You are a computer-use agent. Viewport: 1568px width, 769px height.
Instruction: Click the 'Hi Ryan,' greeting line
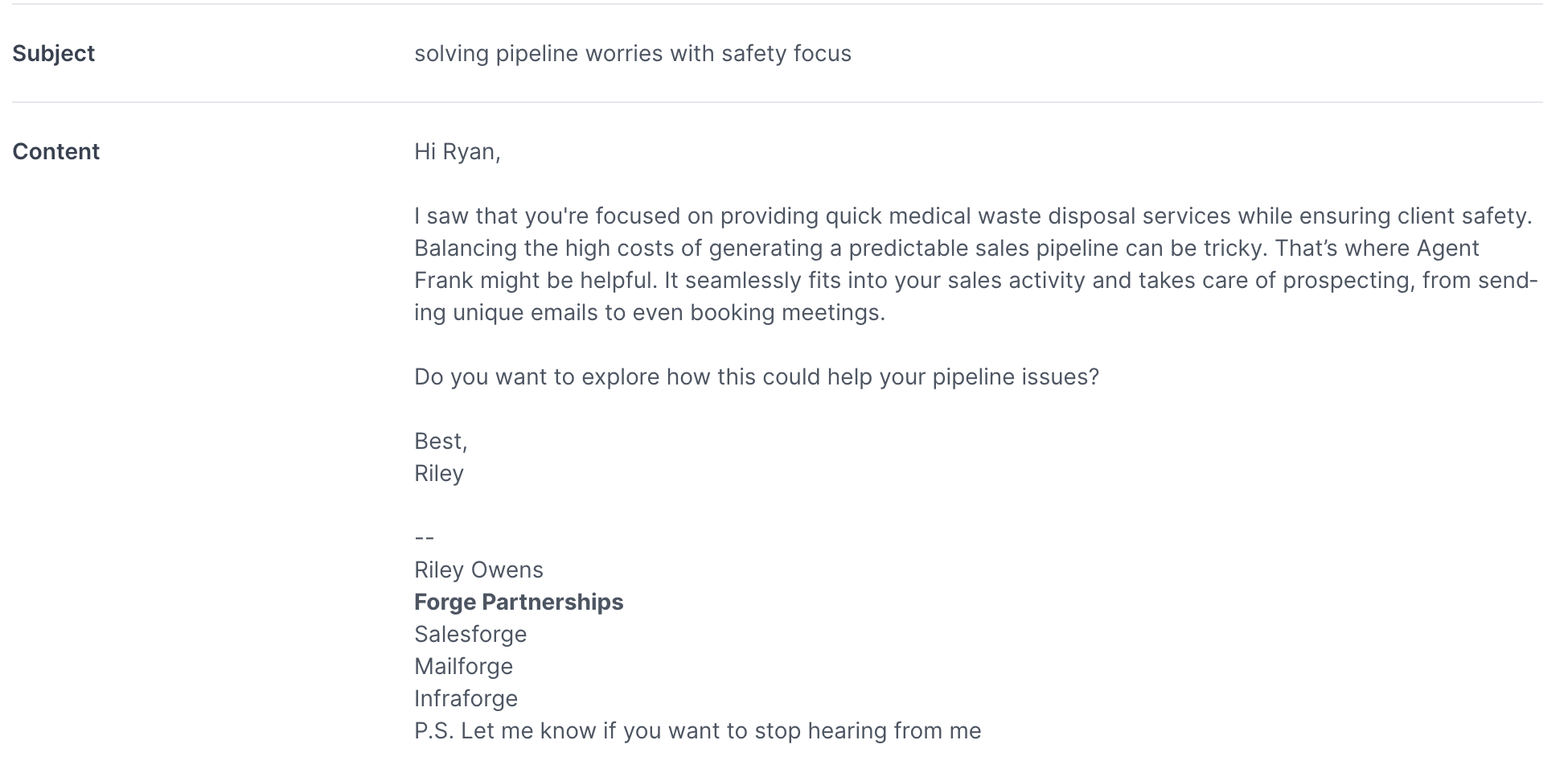click(x=458, y=151)
